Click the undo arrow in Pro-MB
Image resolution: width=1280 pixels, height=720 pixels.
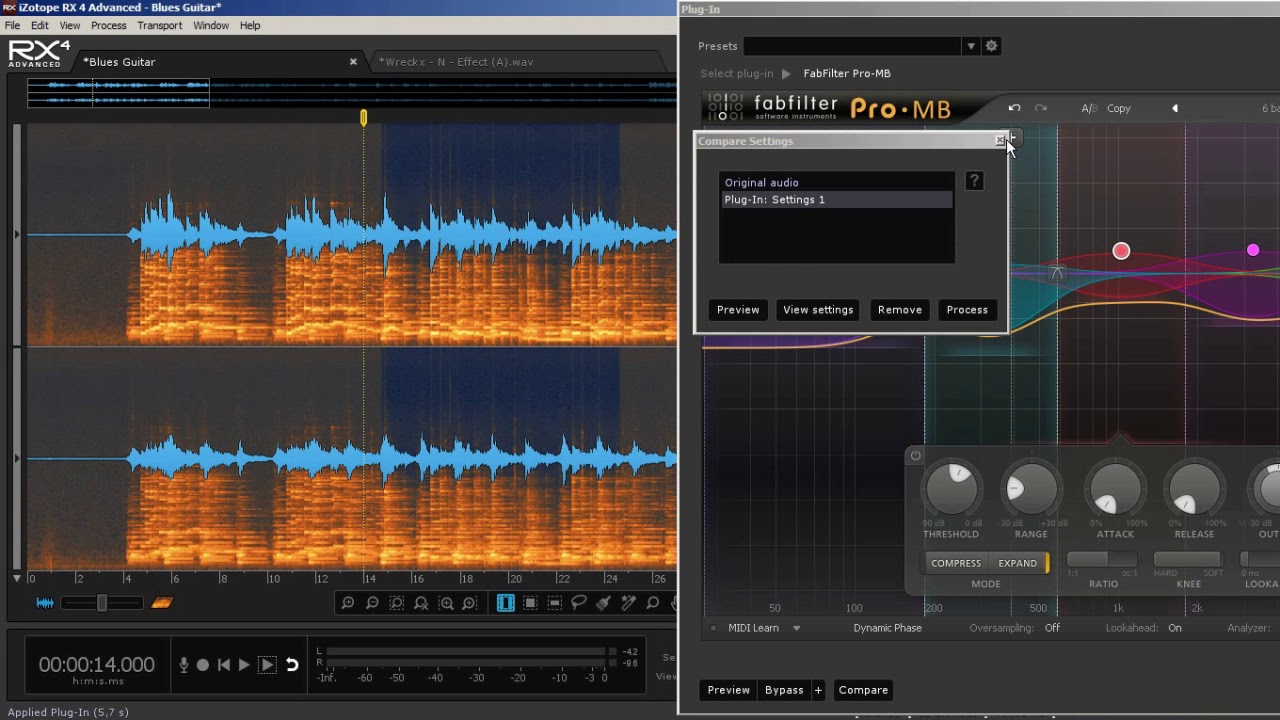pyautogui.click(x=1014, y=108)
